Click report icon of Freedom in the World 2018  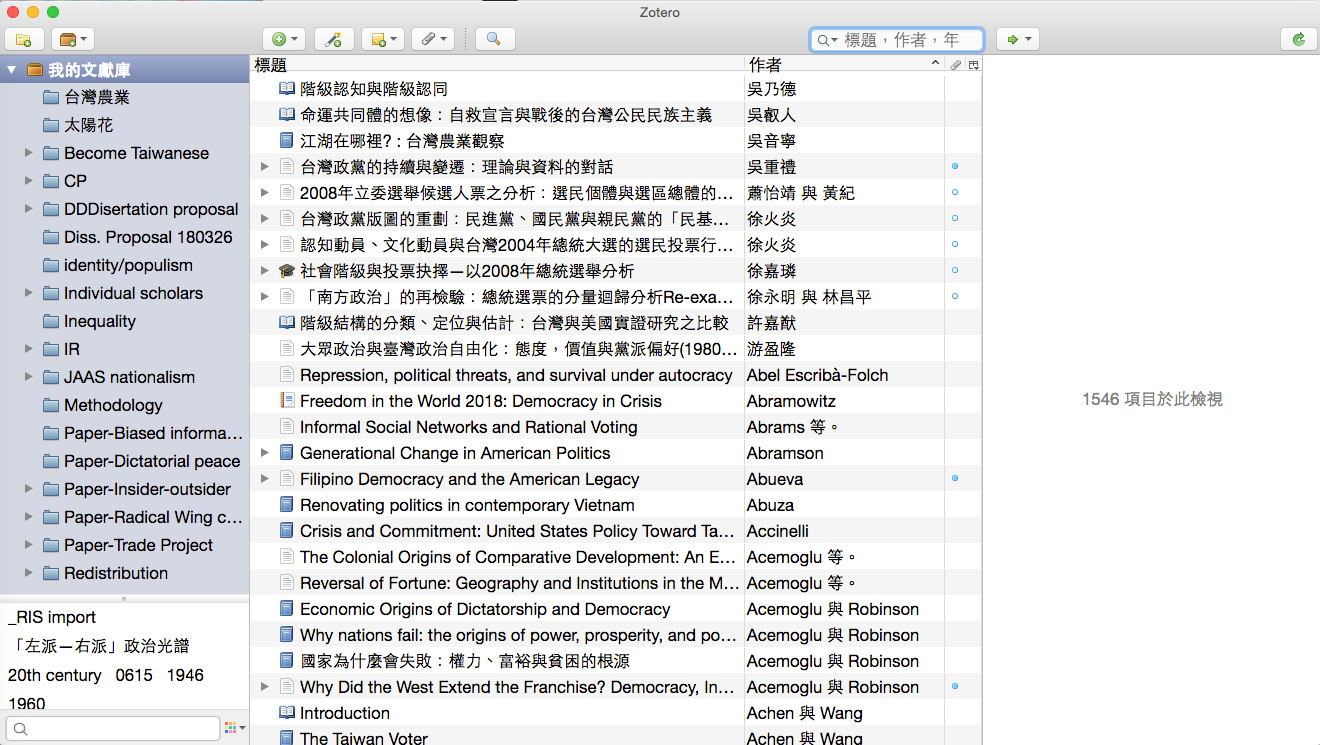point(287,401)
